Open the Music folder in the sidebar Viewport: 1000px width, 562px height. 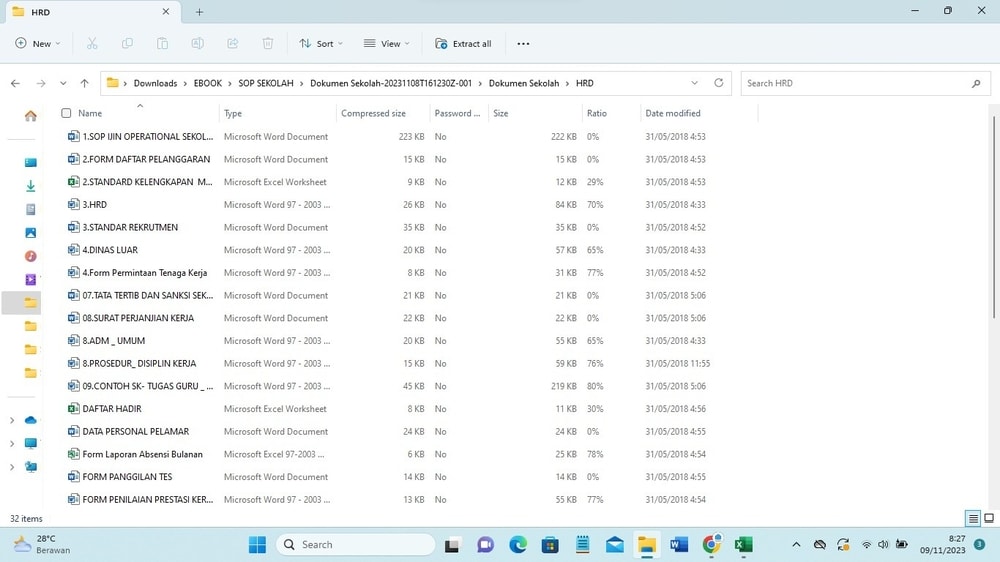click(31, 256)
